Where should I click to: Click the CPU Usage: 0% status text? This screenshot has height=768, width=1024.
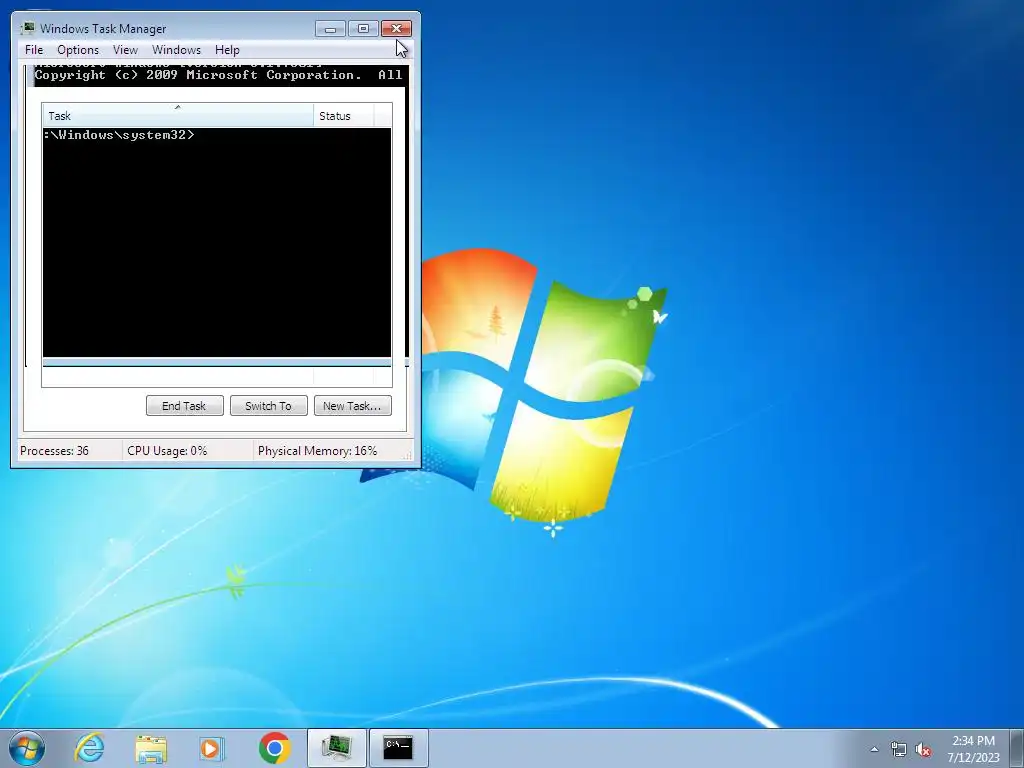167,451
